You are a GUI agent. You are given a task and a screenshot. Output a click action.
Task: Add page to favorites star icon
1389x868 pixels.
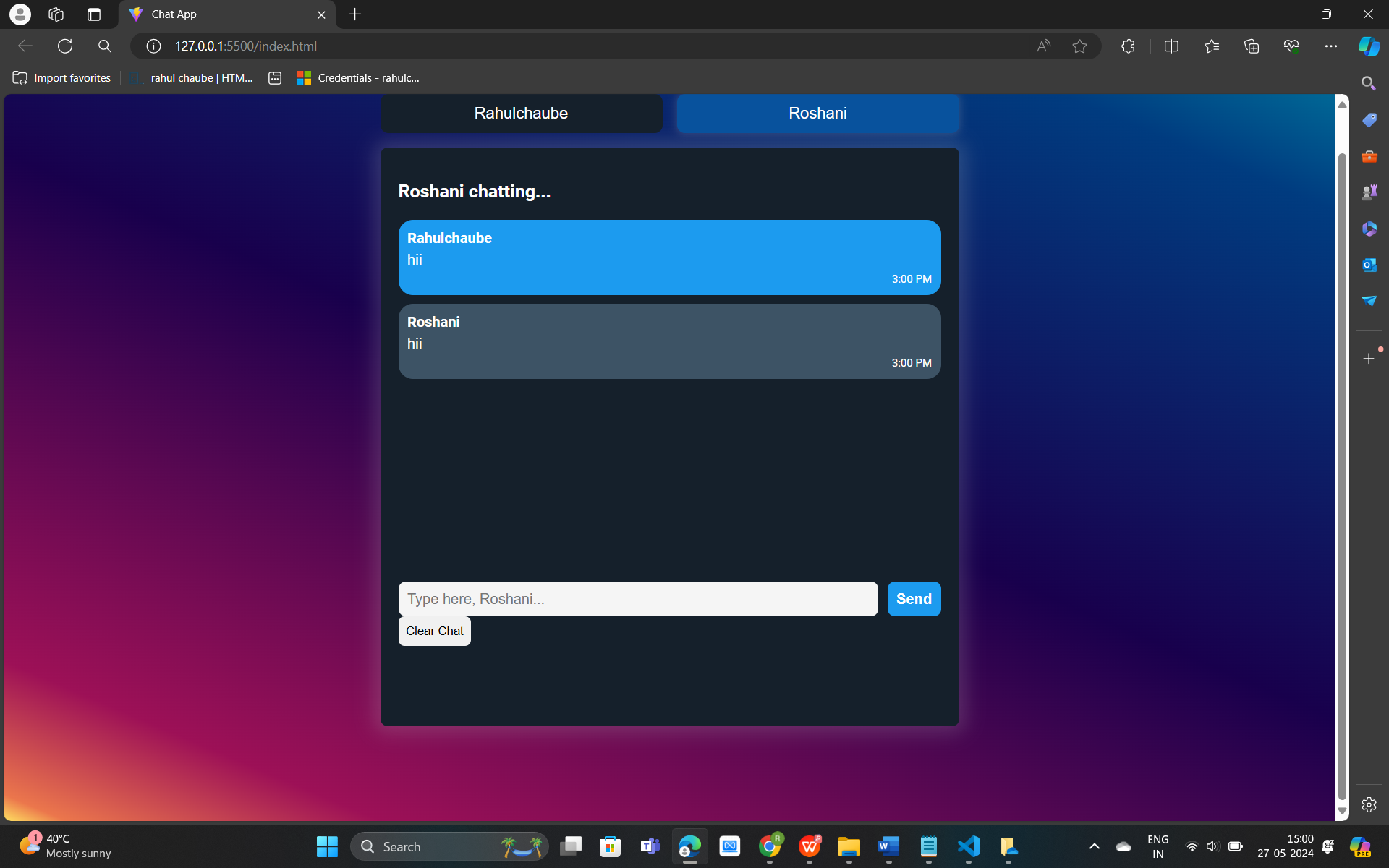pyautogui.click(x=1079, y=46)
